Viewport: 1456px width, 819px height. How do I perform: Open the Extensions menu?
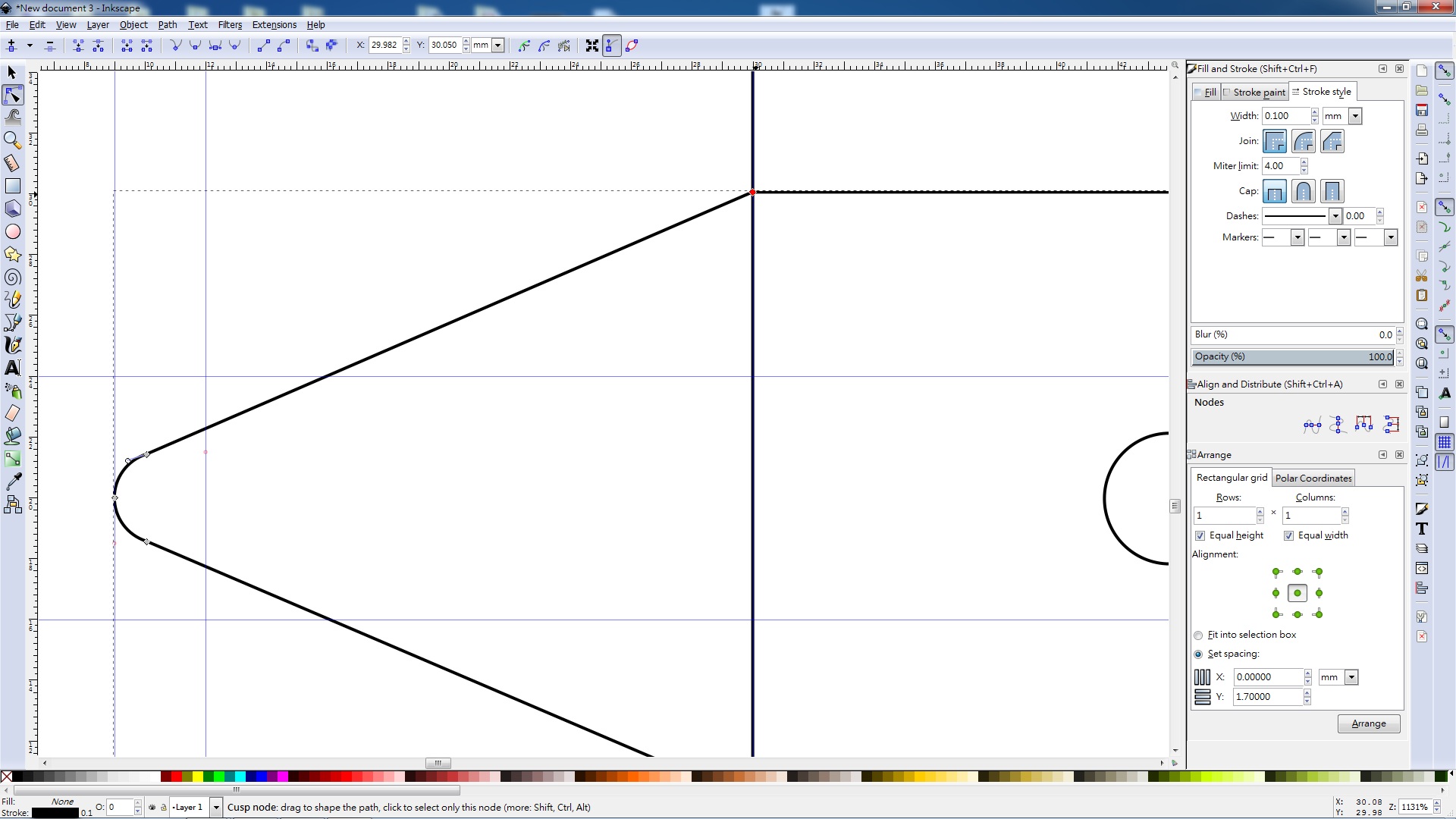(274, 25)
